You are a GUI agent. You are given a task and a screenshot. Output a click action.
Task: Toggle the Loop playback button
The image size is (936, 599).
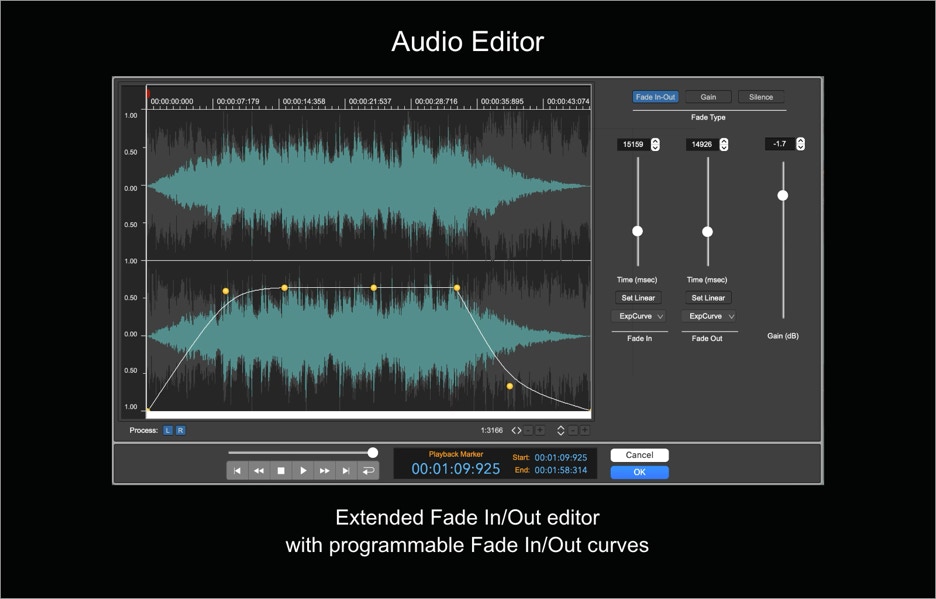pos(368,470)
